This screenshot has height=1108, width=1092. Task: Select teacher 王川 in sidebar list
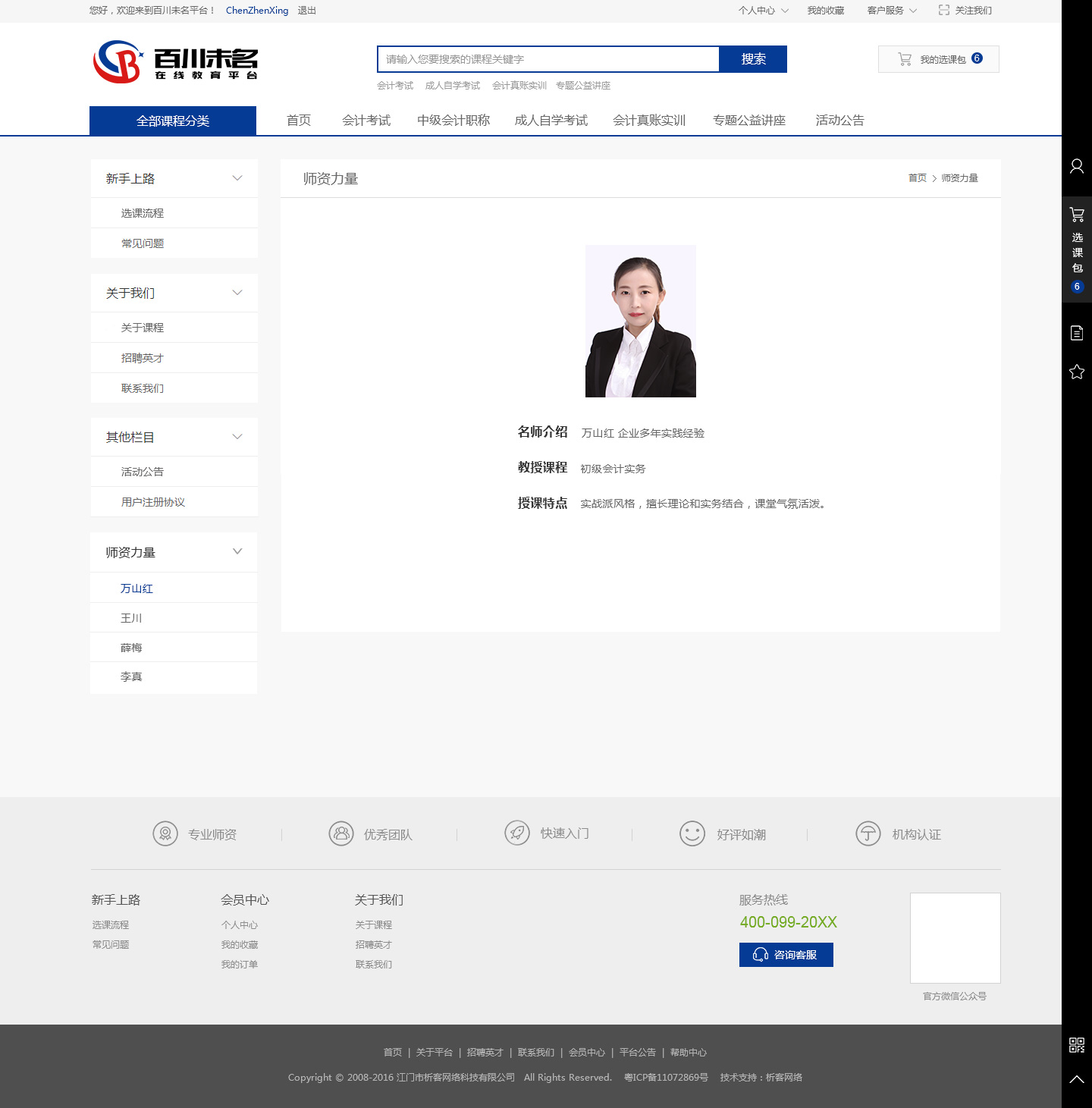131,618
